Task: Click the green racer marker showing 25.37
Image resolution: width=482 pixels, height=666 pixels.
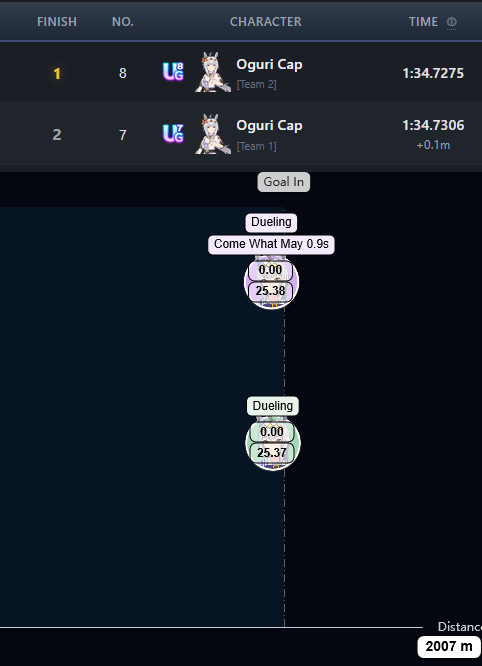Action: [x=273, y=443]
